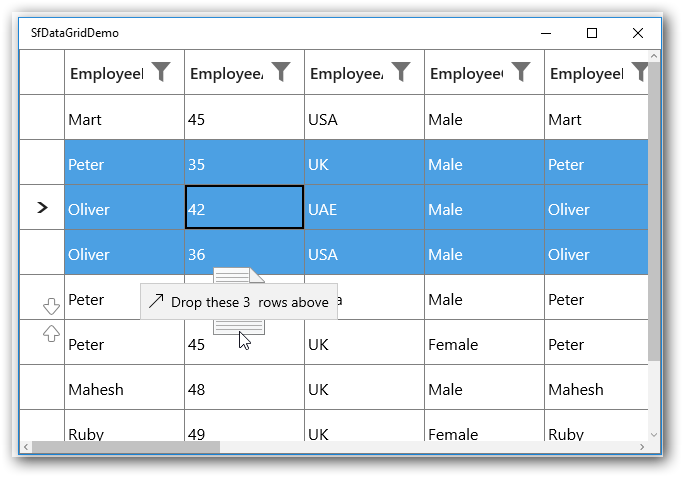Select age cell 49

pyautogui.click(x=244, y=426)
